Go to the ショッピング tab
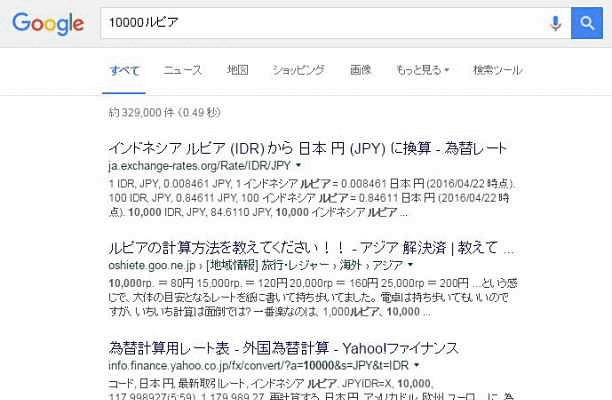The height and width of the screenshot is (400, 612). pyautogui.click(x=299, y=70)
